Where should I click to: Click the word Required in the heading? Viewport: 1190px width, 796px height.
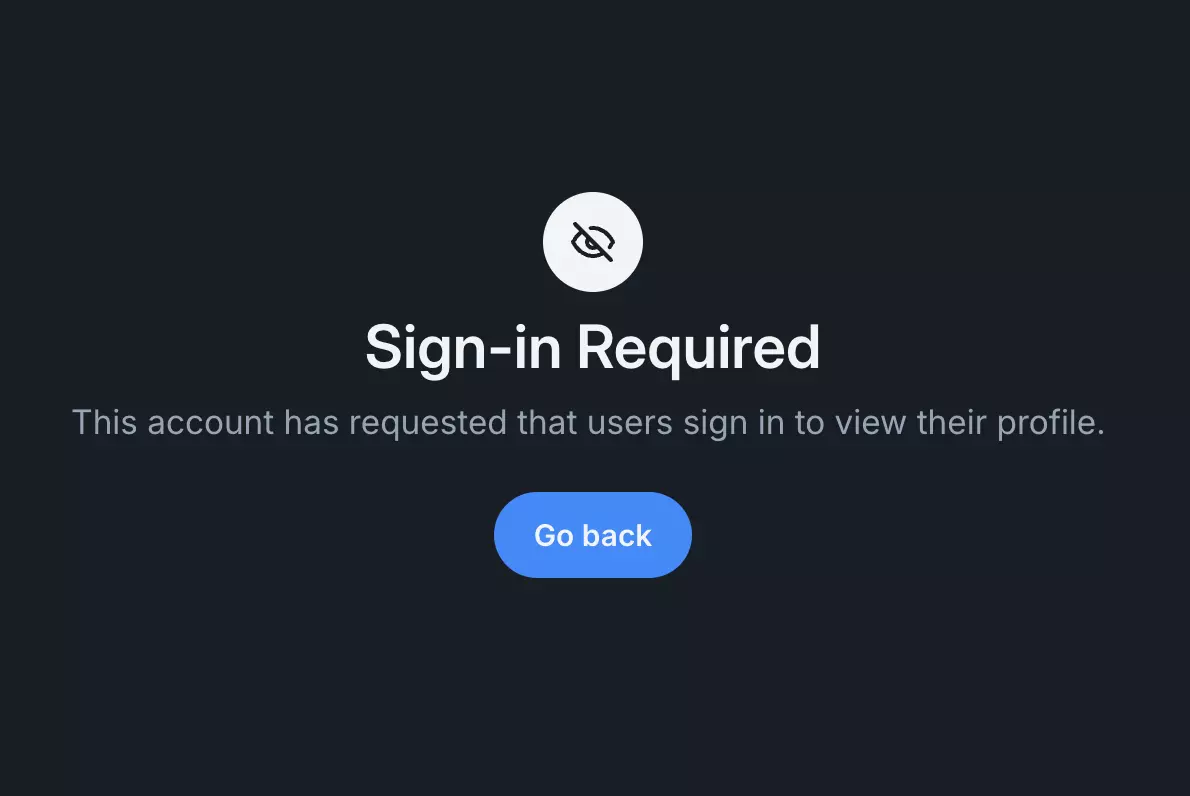pyautogui.click(x=698, y=348)
